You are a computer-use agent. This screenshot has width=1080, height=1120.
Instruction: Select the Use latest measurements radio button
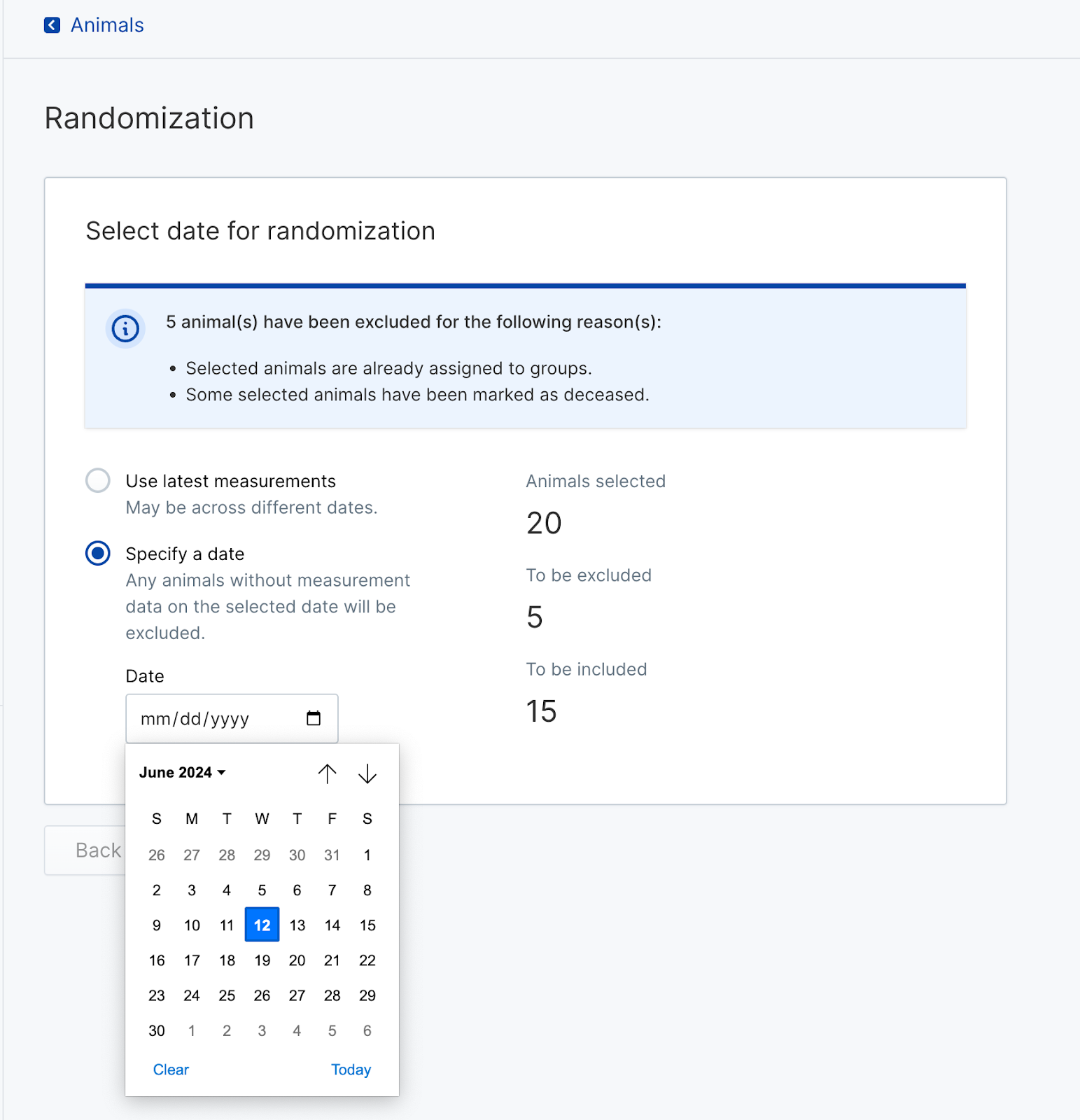point(98,481)
